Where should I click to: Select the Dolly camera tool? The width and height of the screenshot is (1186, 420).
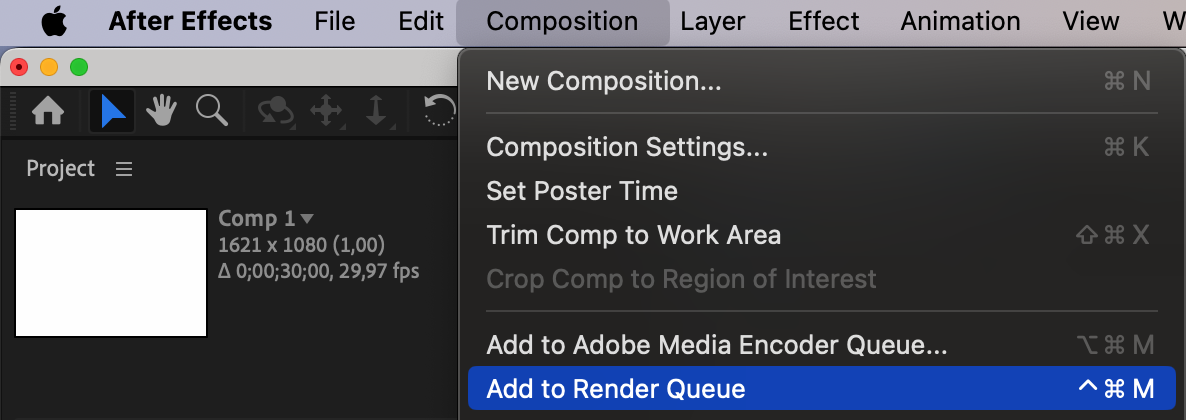coord(376,111)
